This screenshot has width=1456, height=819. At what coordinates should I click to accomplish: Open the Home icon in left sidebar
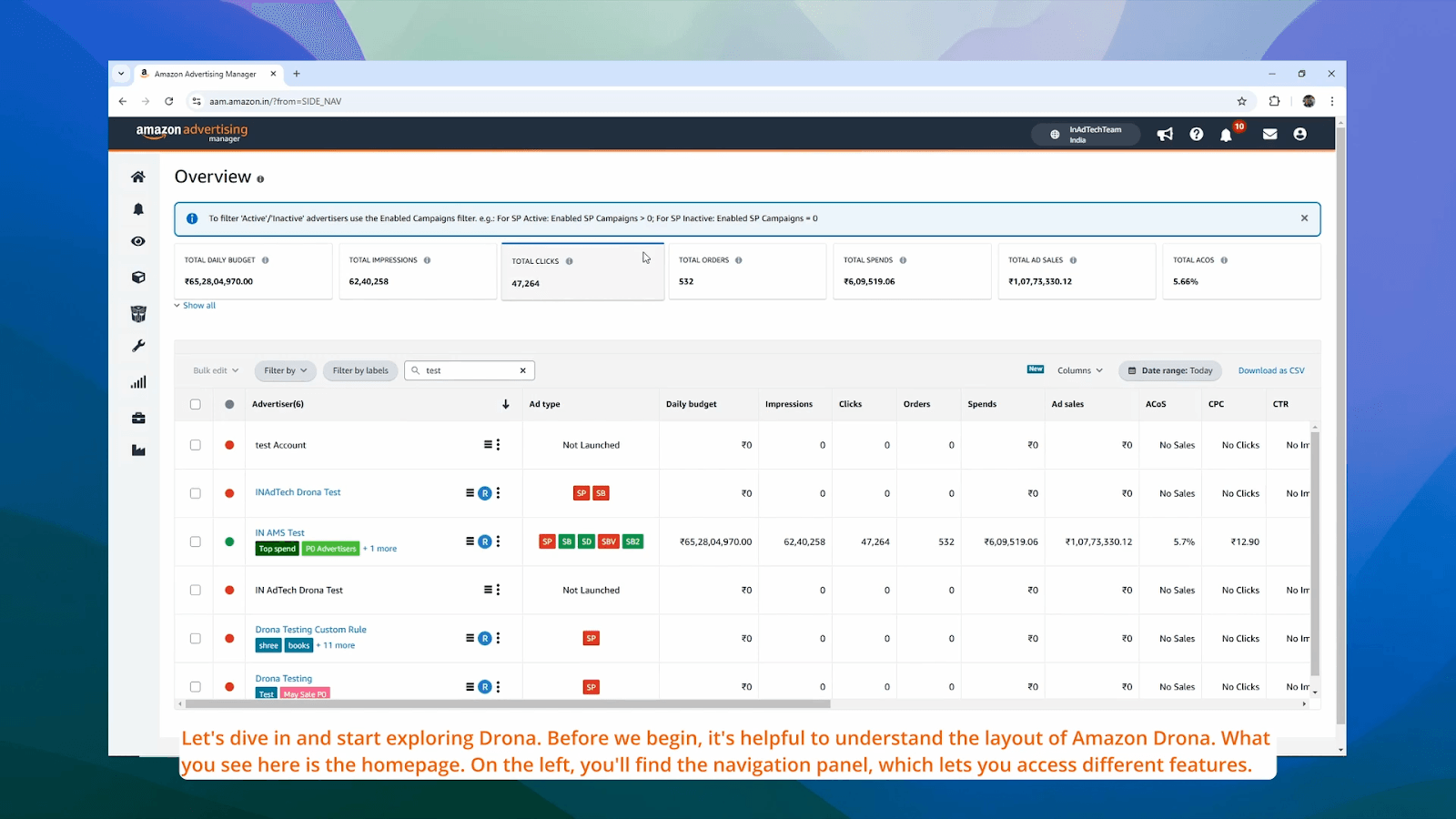(x=138, y=177)
